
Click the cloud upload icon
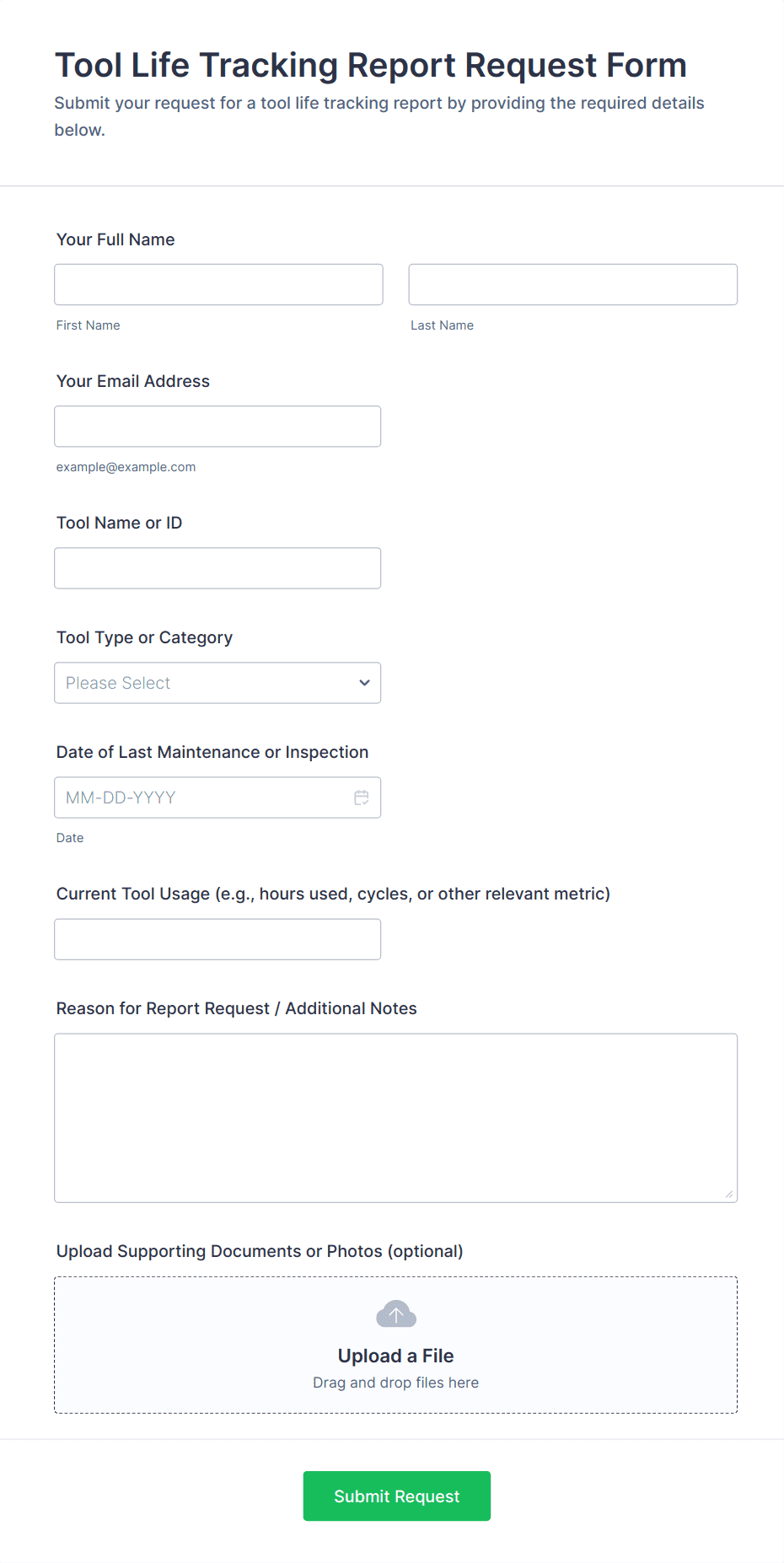click(x=395, y=1314)
